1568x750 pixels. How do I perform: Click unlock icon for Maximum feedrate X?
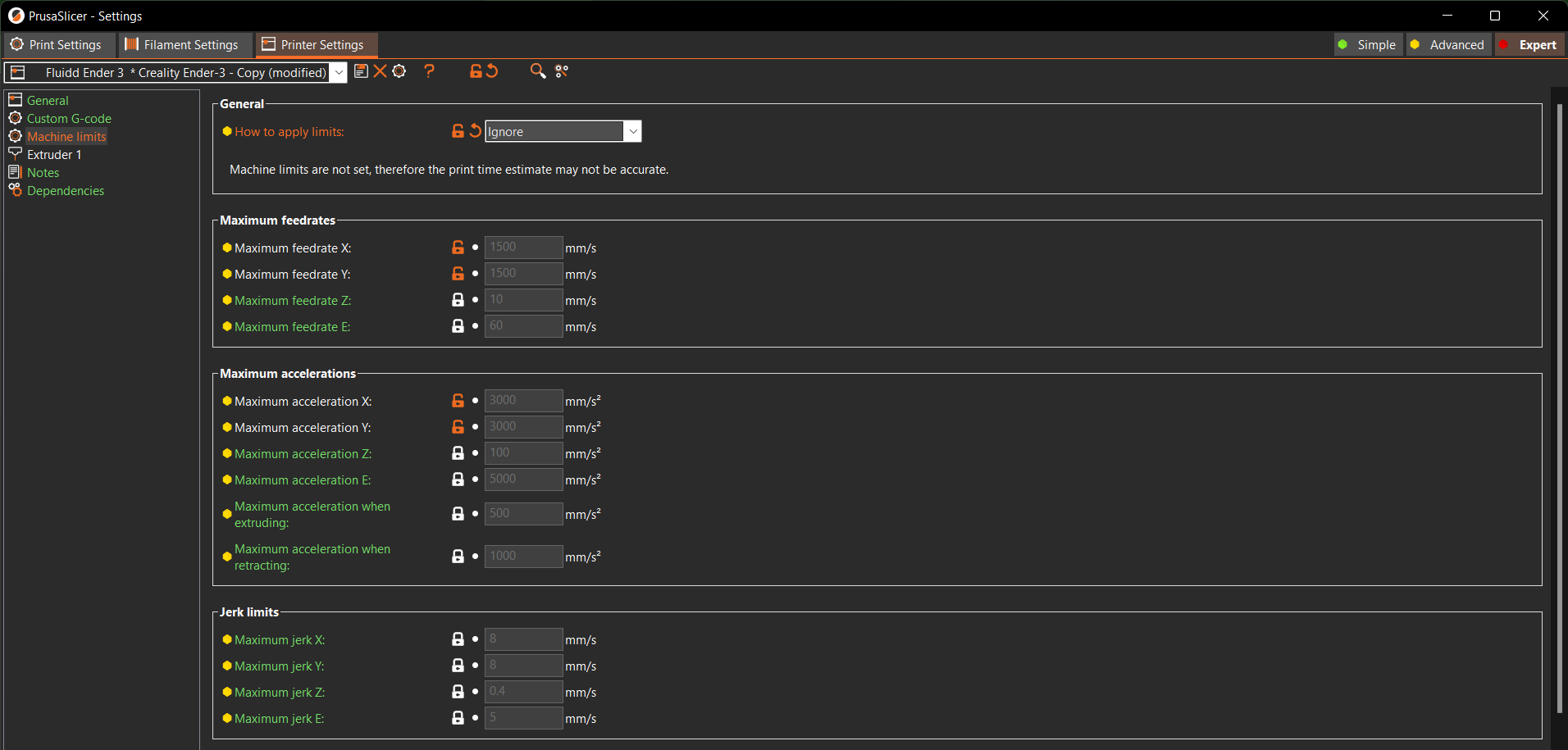[458, 248]
